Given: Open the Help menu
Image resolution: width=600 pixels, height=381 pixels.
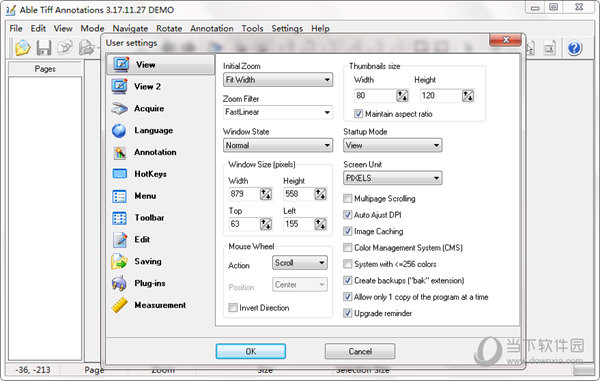Looking at the screenshot, I should pos(320,28).
